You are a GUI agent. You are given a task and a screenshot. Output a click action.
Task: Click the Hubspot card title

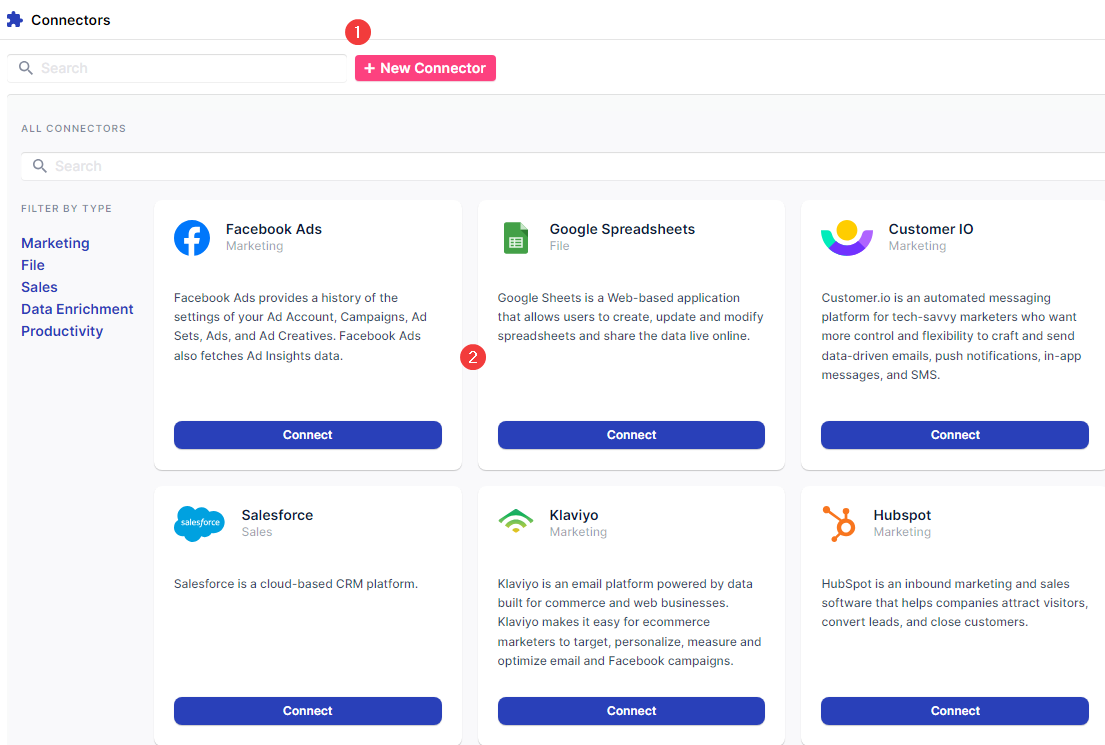point(903,515)
